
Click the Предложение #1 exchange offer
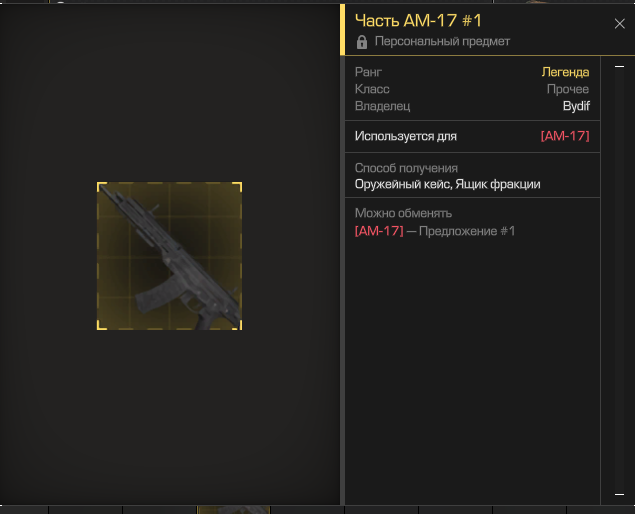click(x=467, y=231)
